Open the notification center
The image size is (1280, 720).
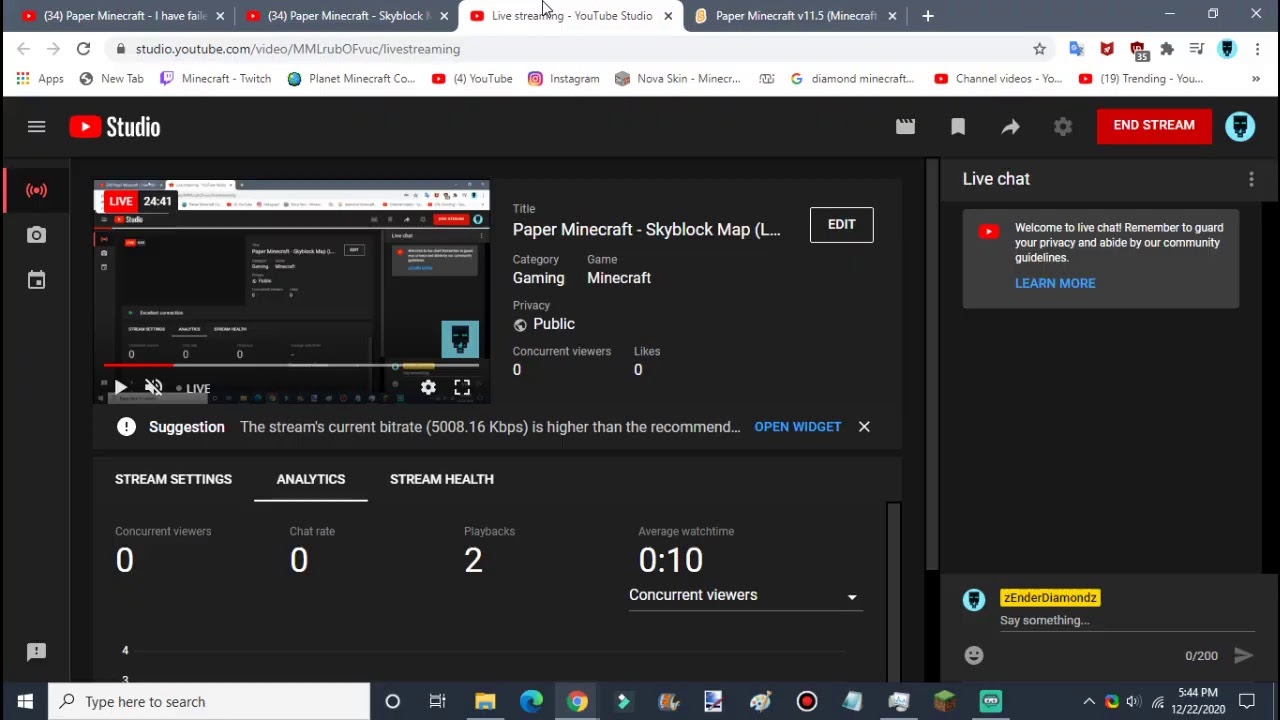click(x=1247, y=702)
